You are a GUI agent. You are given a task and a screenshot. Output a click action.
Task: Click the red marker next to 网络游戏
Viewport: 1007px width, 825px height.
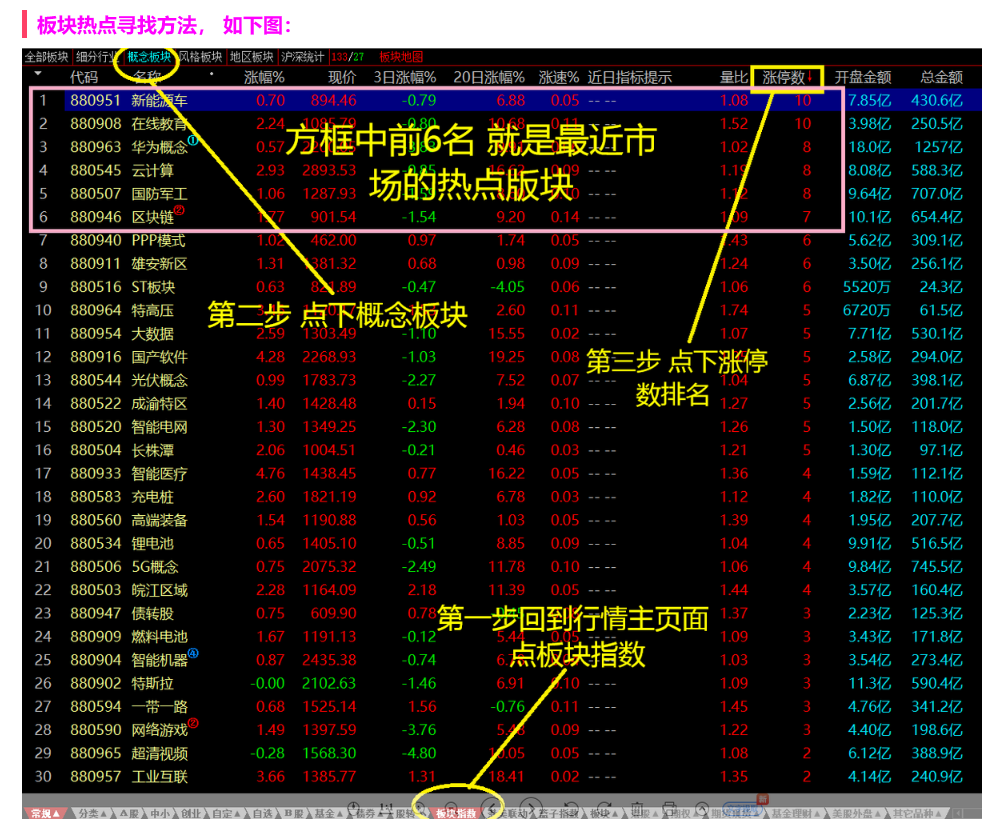click(193, 723)
